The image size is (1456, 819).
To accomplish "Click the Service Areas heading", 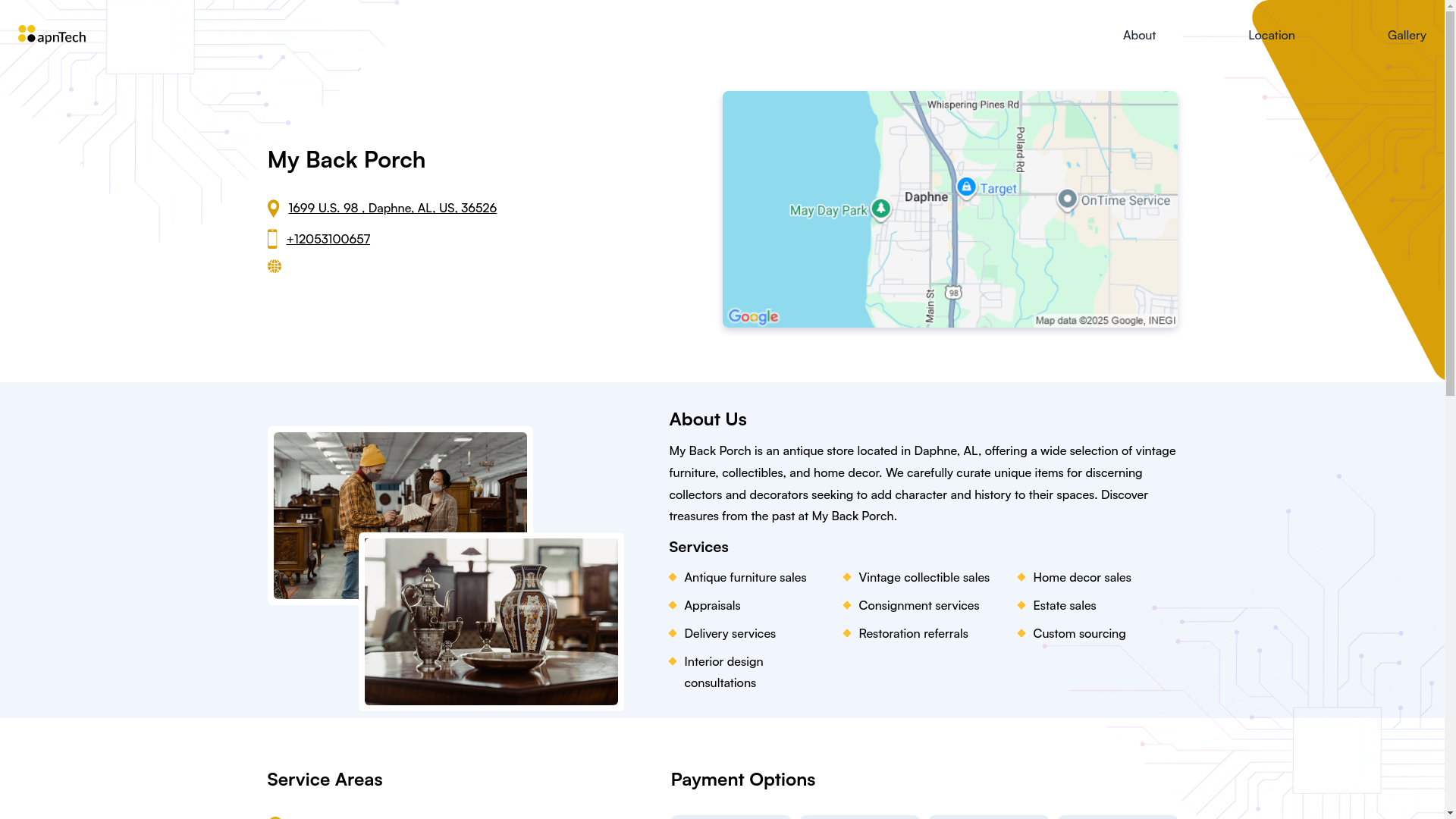I will [x=325, y=779].
